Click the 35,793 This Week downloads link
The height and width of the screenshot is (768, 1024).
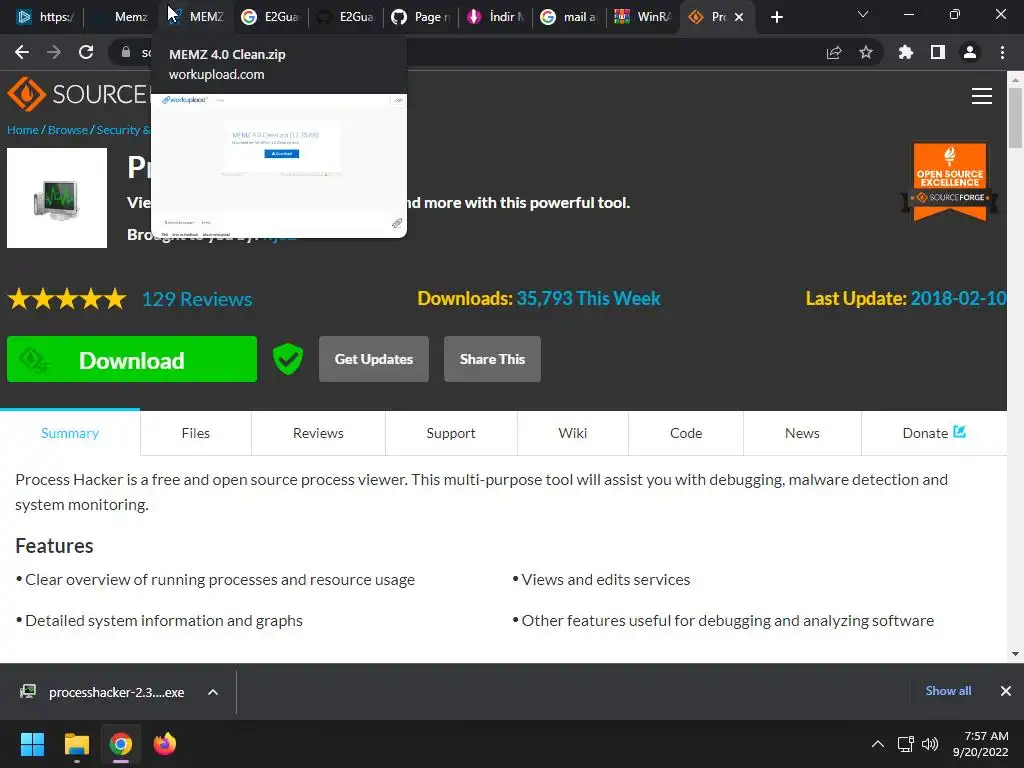(x=588, y=298)
